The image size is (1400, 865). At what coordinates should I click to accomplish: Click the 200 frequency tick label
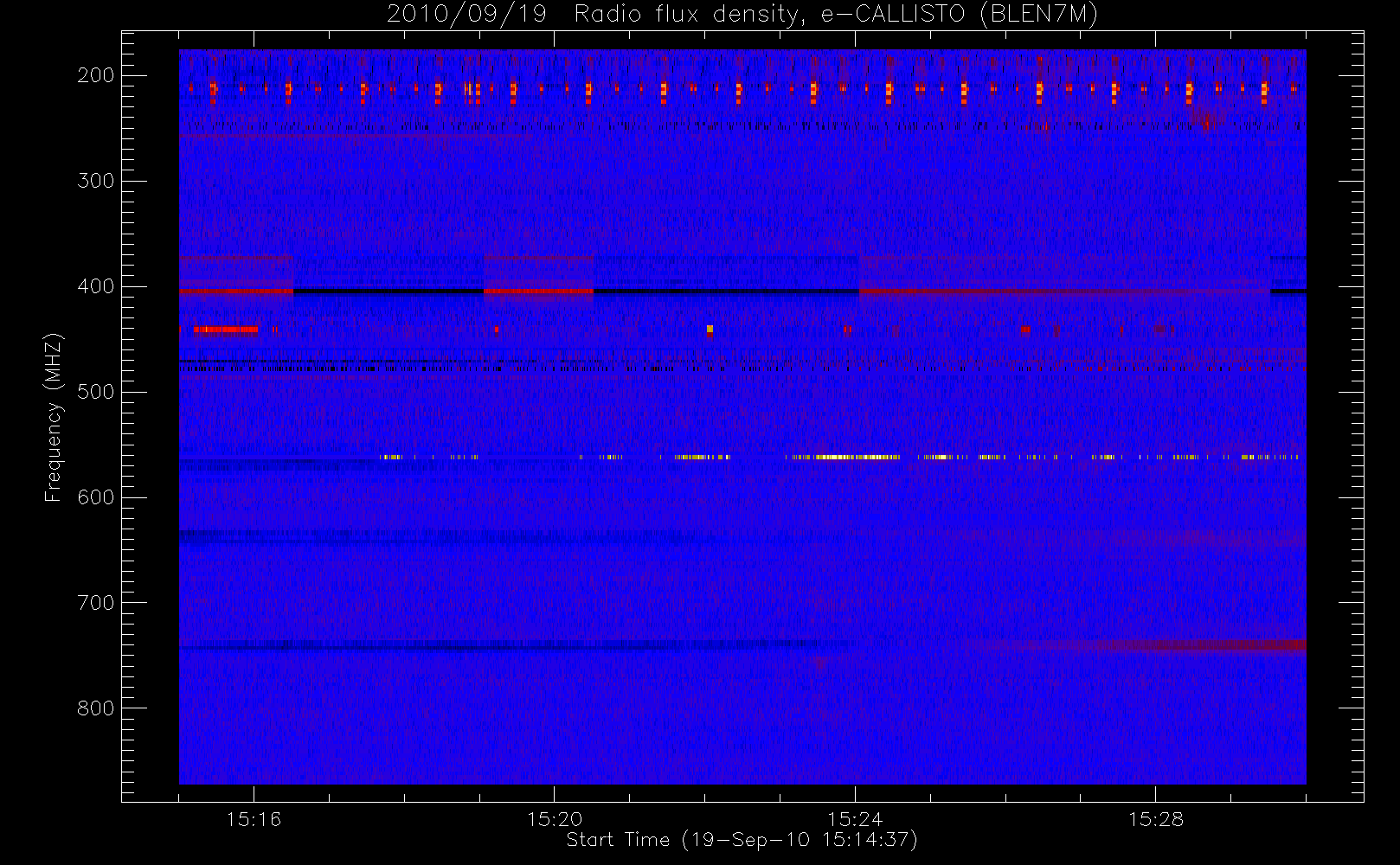click(x=96, y=75)
